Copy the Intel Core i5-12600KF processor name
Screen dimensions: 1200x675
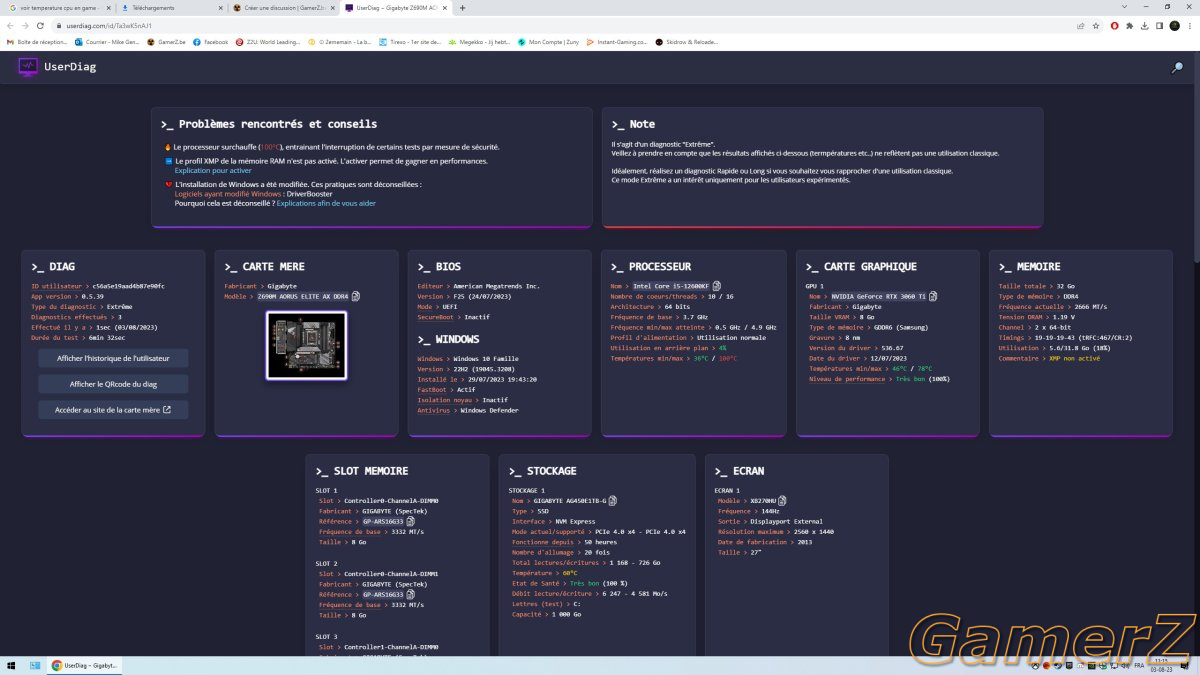[x=717, y=286]
